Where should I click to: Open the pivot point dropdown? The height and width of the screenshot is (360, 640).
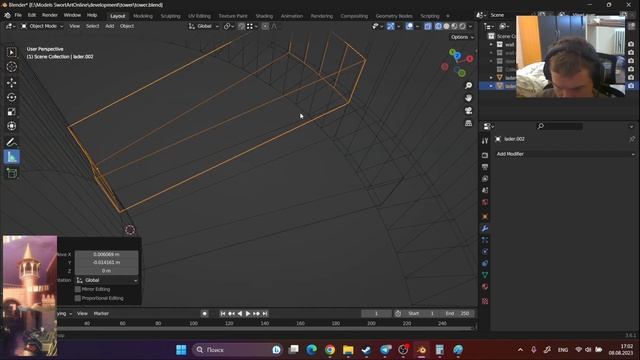click(x=229, y=26)
